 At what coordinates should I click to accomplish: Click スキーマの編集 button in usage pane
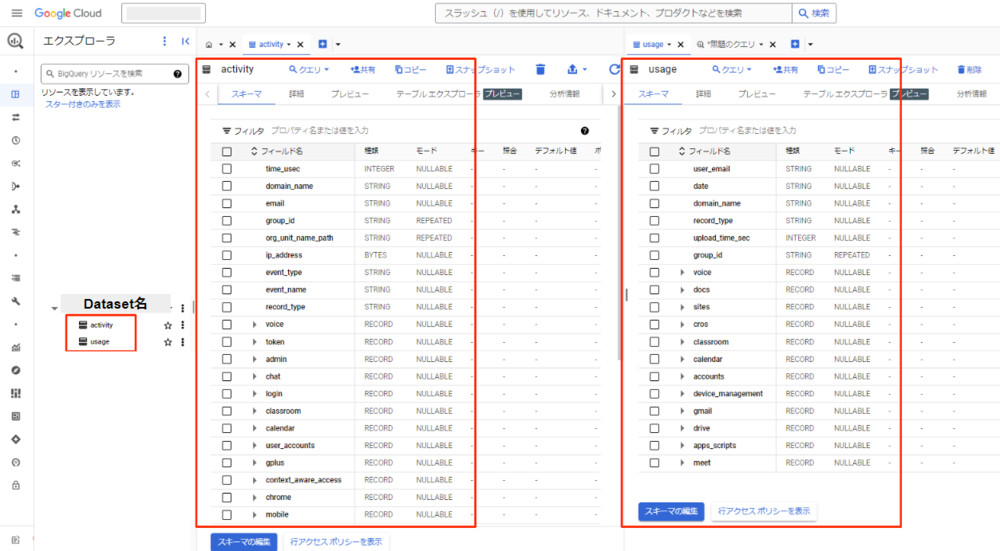pyautogui.click(x=671, y=511)
